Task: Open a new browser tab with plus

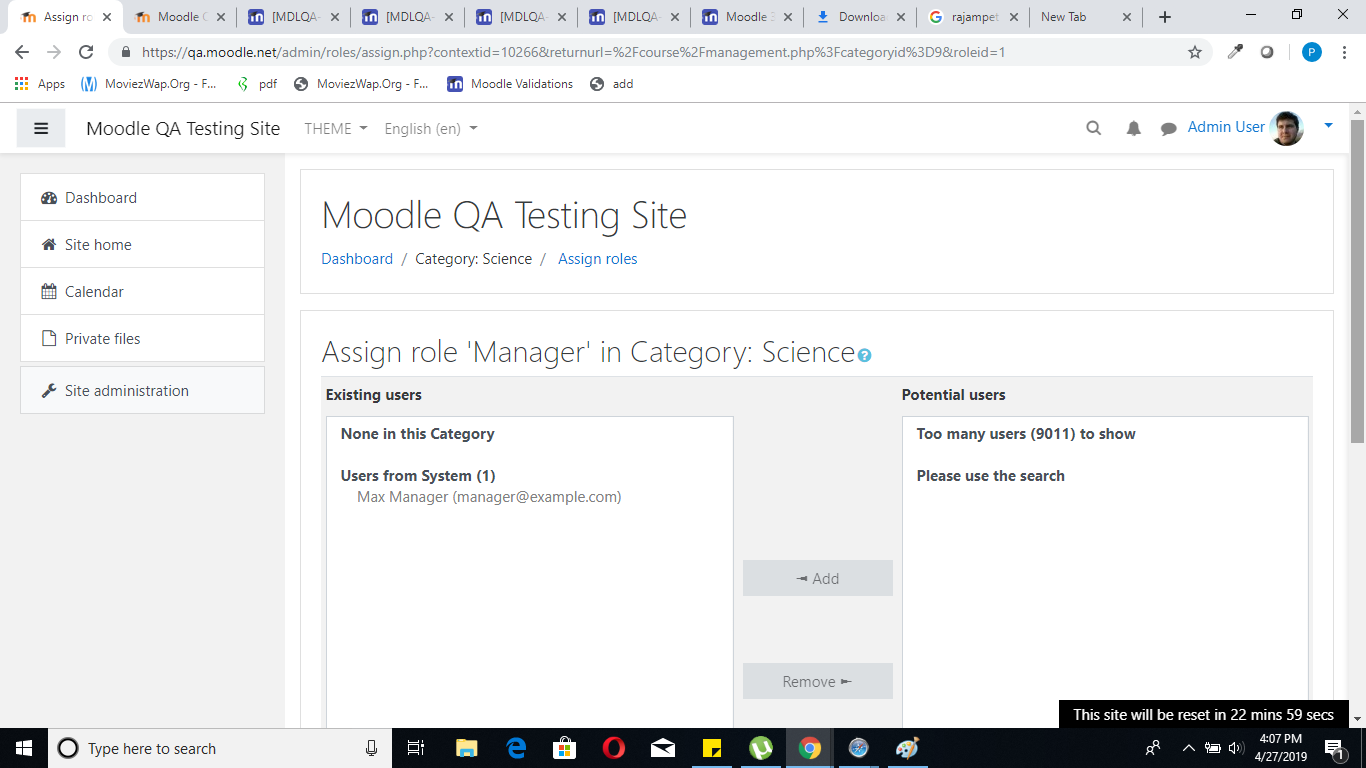Action: point(1165,17)
